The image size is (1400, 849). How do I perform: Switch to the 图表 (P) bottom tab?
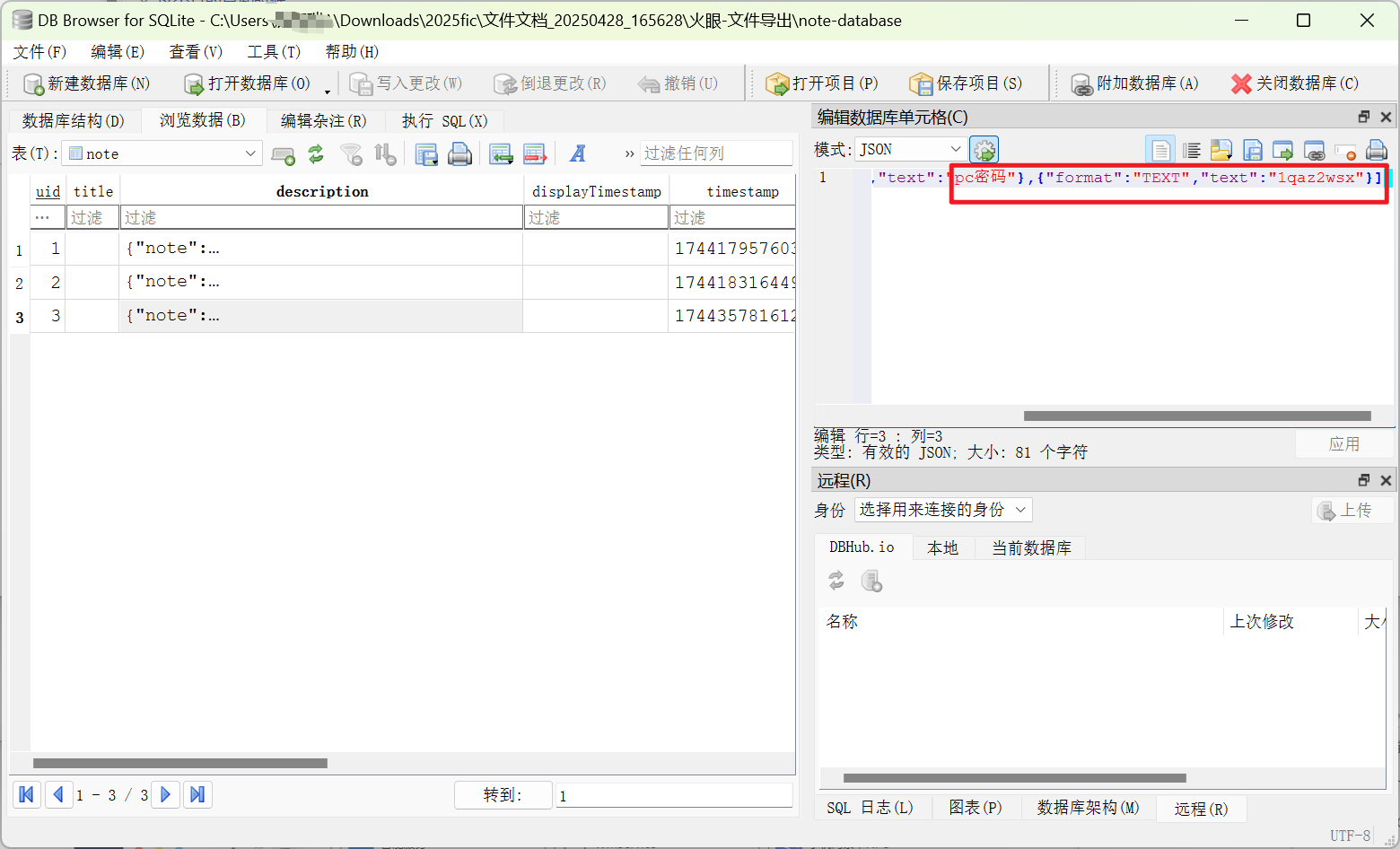point(976,808)
